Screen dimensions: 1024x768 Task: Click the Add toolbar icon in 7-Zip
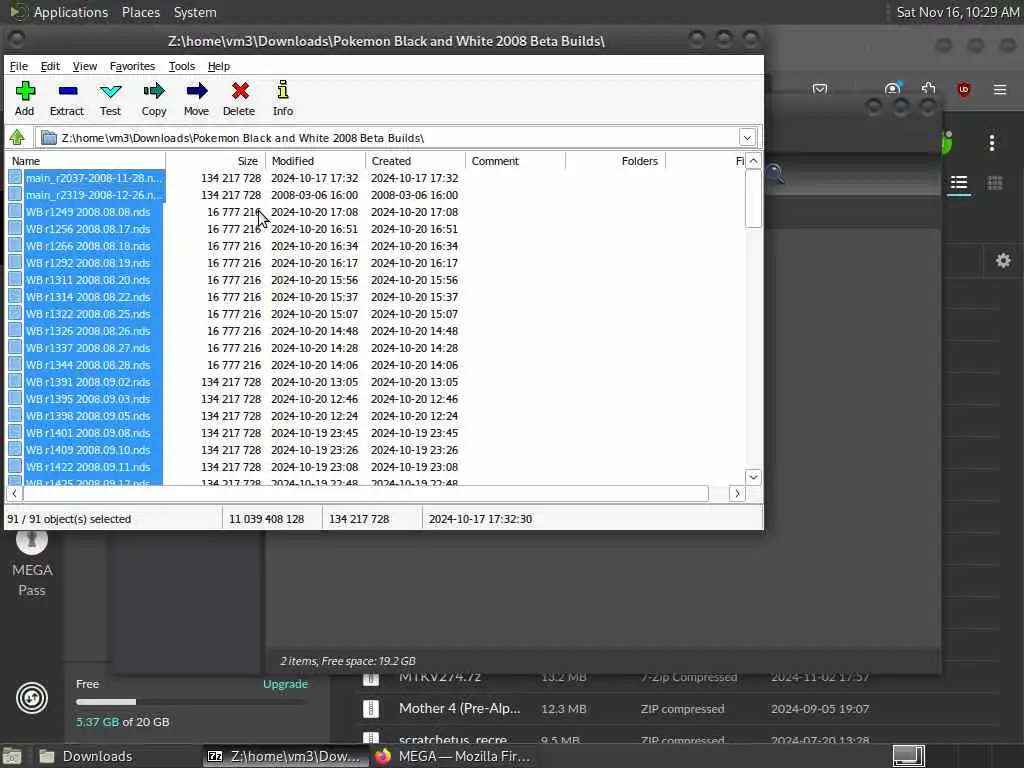[x=25, y=98]
